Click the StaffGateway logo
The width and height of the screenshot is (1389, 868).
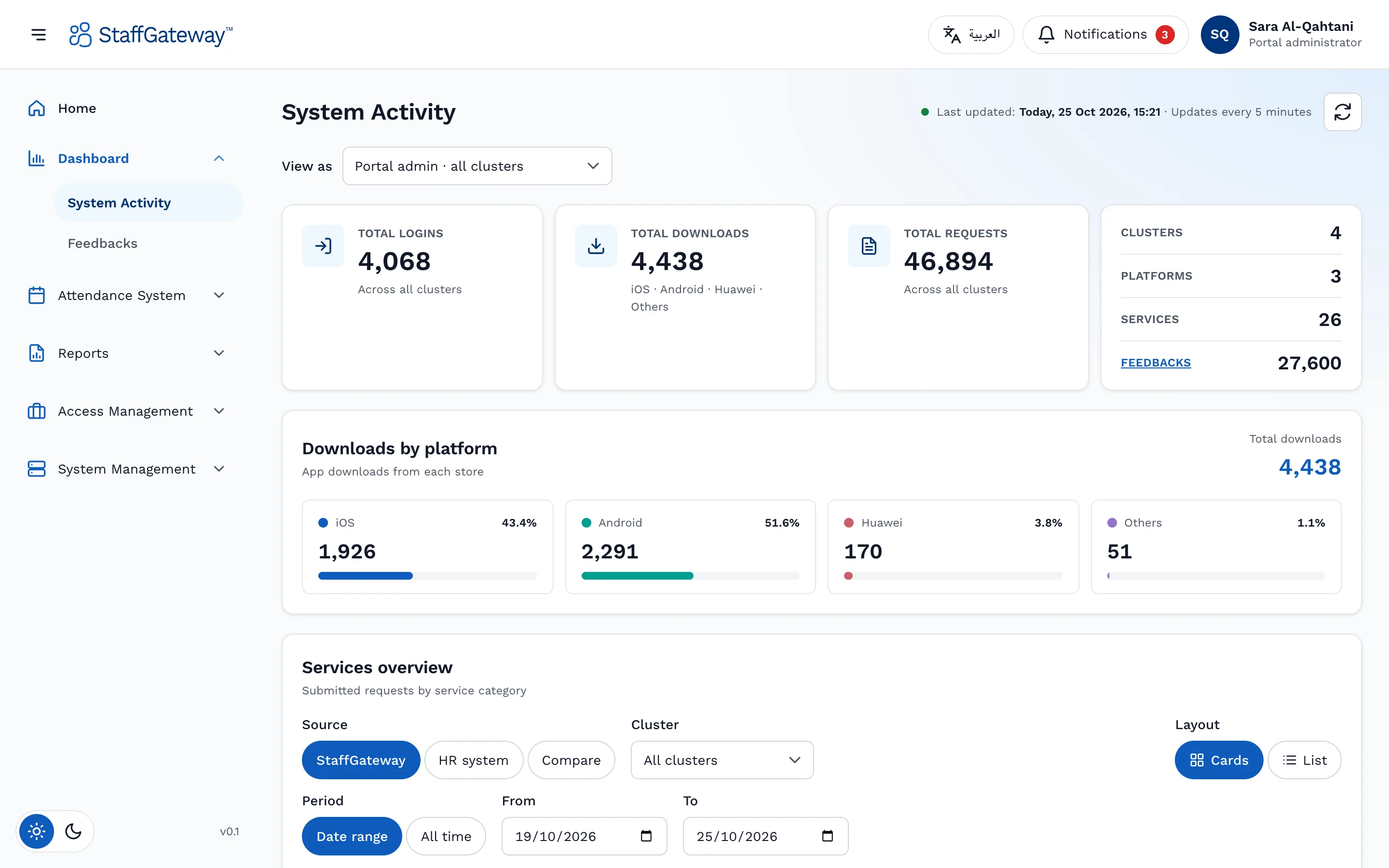(x=151, y=34)
